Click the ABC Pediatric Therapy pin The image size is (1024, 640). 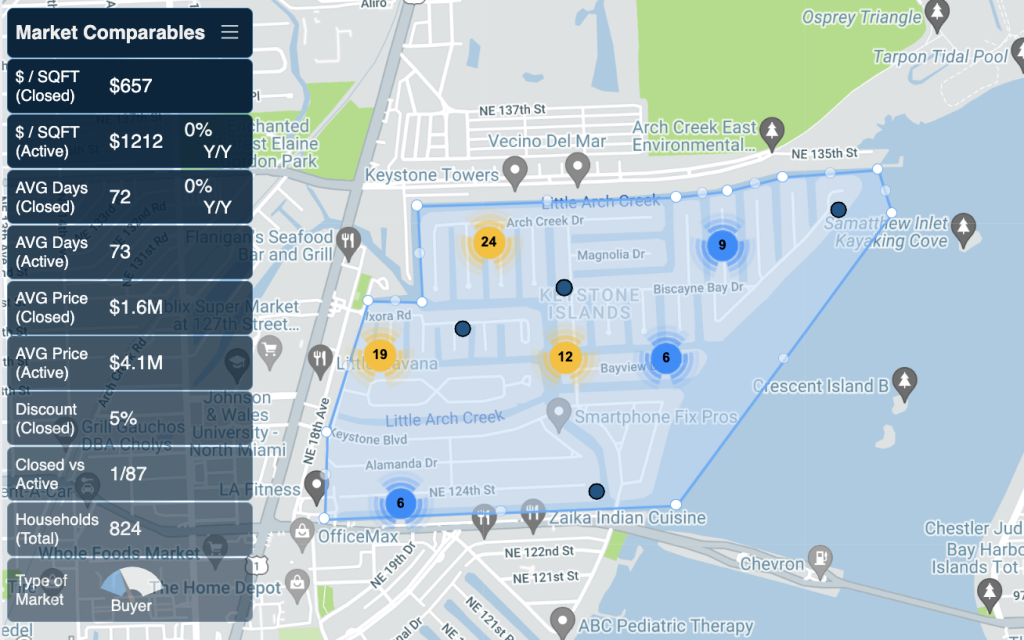click(561, 622)
